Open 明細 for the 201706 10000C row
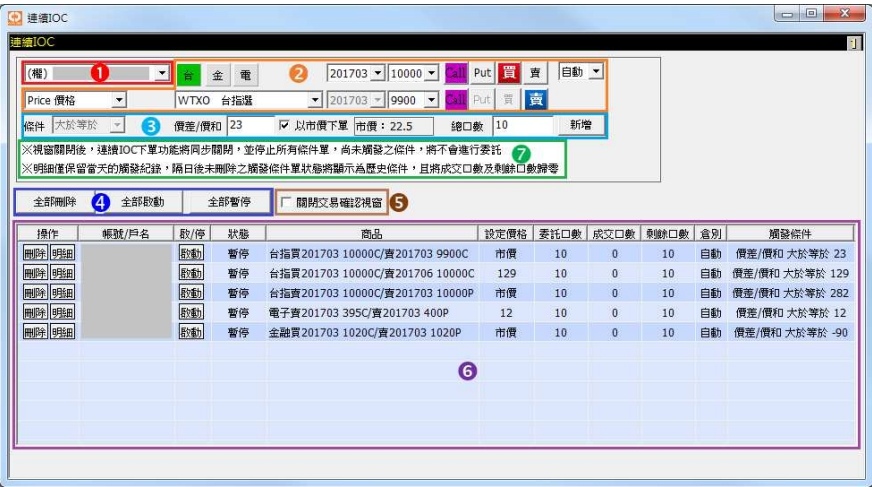The image size is (872, 487). [x=62, y=273]
